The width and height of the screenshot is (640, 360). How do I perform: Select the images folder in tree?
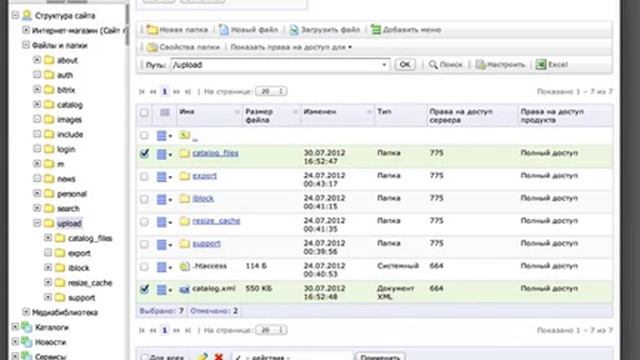coord(69,120)
